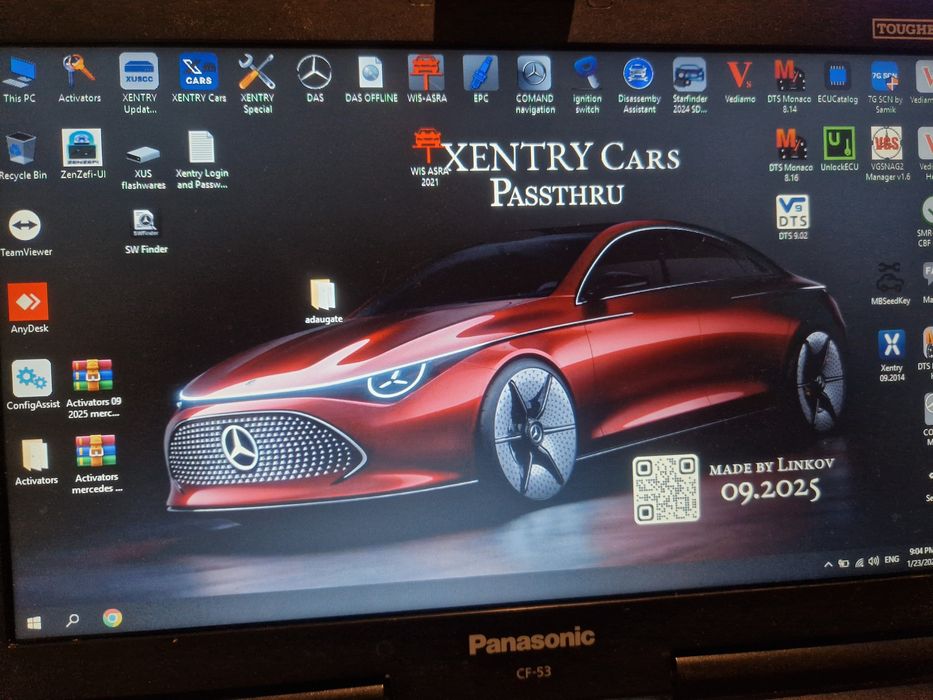Open the EPC spark plug icon
Viewport: 933px width, 700px height.
pyautogui.click(x=480, y=79)
